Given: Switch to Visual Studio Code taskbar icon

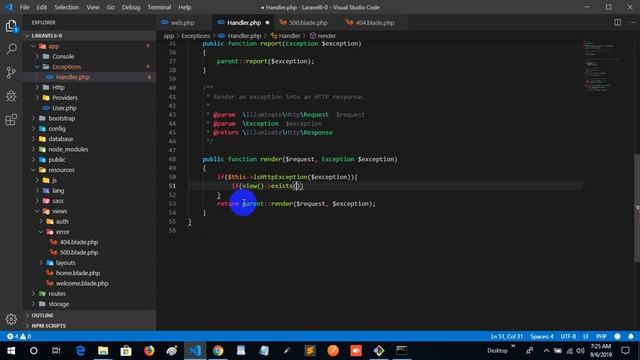Looking at the screenshot, I should [x=195, y=351].
